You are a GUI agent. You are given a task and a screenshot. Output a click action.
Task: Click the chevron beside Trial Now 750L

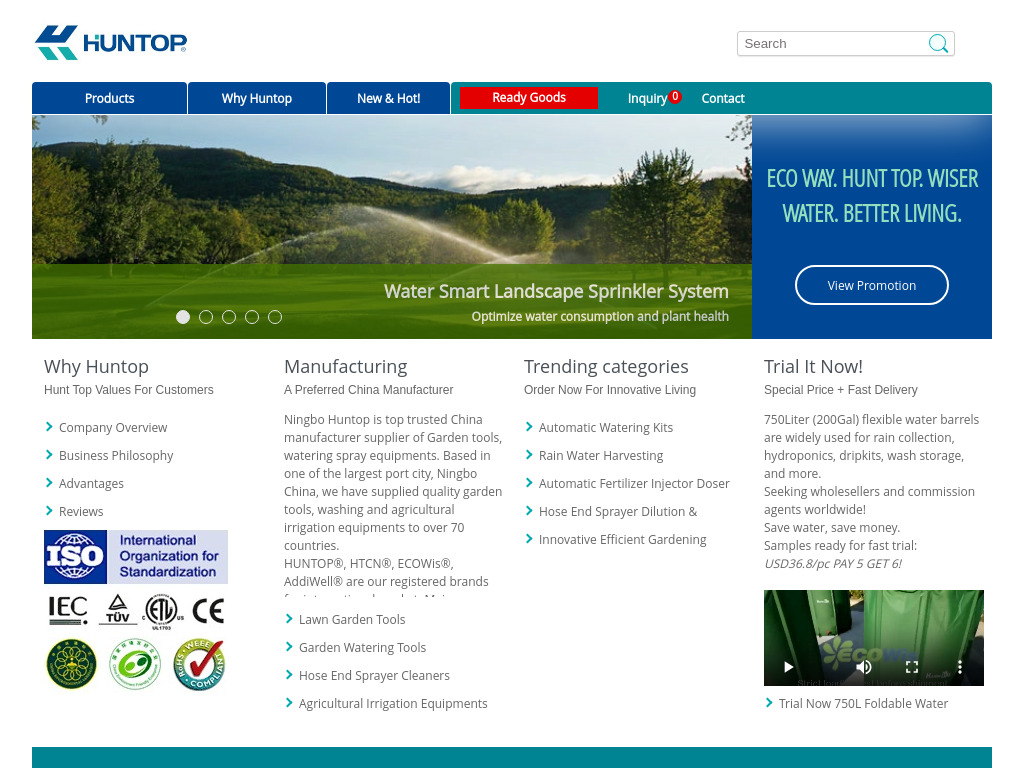[769, 703]
